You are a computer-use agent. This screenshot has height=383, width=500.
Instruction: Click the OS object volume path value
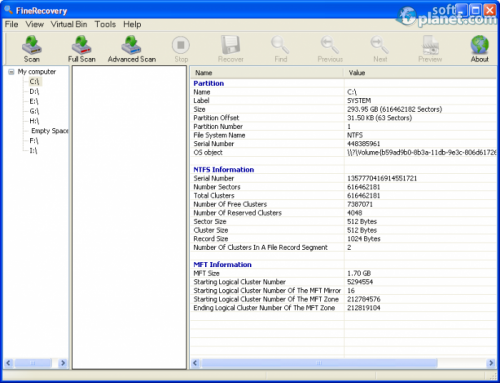[x=421, y=152]
